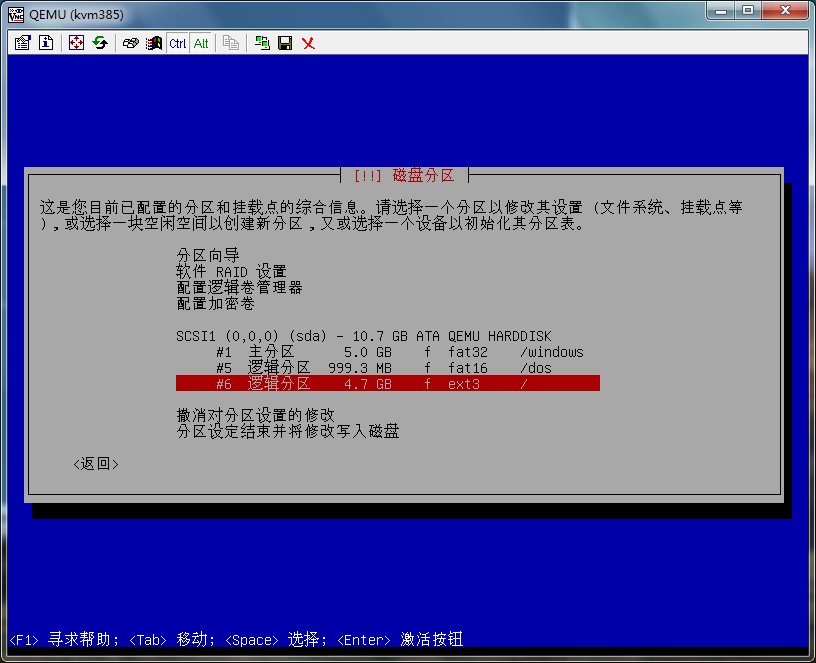Close the QEMU (kvm385) window
The width and height of the screenshot is (816, 663).
click(785, 11)
